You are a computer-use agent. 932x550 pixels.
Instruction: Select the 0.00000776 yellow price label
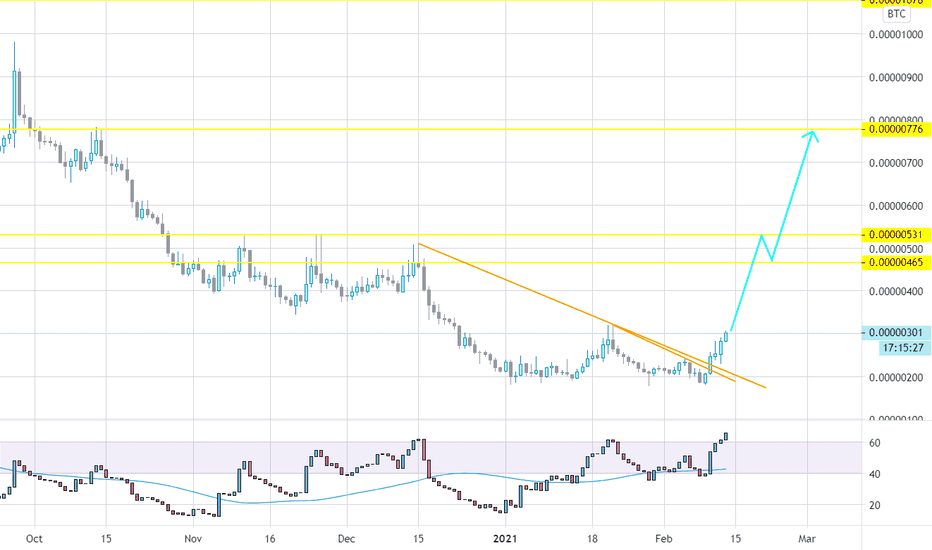[x=896, y=129]
